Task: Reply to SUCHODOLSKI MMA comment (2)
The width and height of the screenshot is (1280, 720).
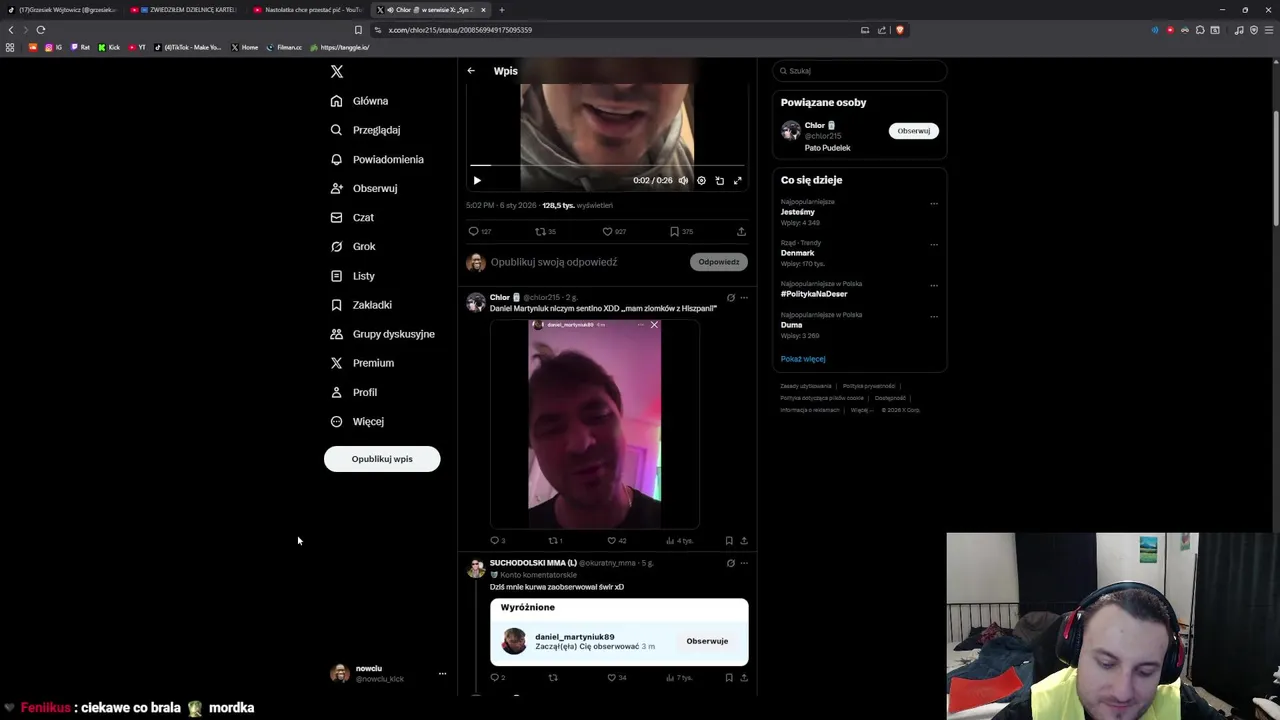Action: pos(497,678)
